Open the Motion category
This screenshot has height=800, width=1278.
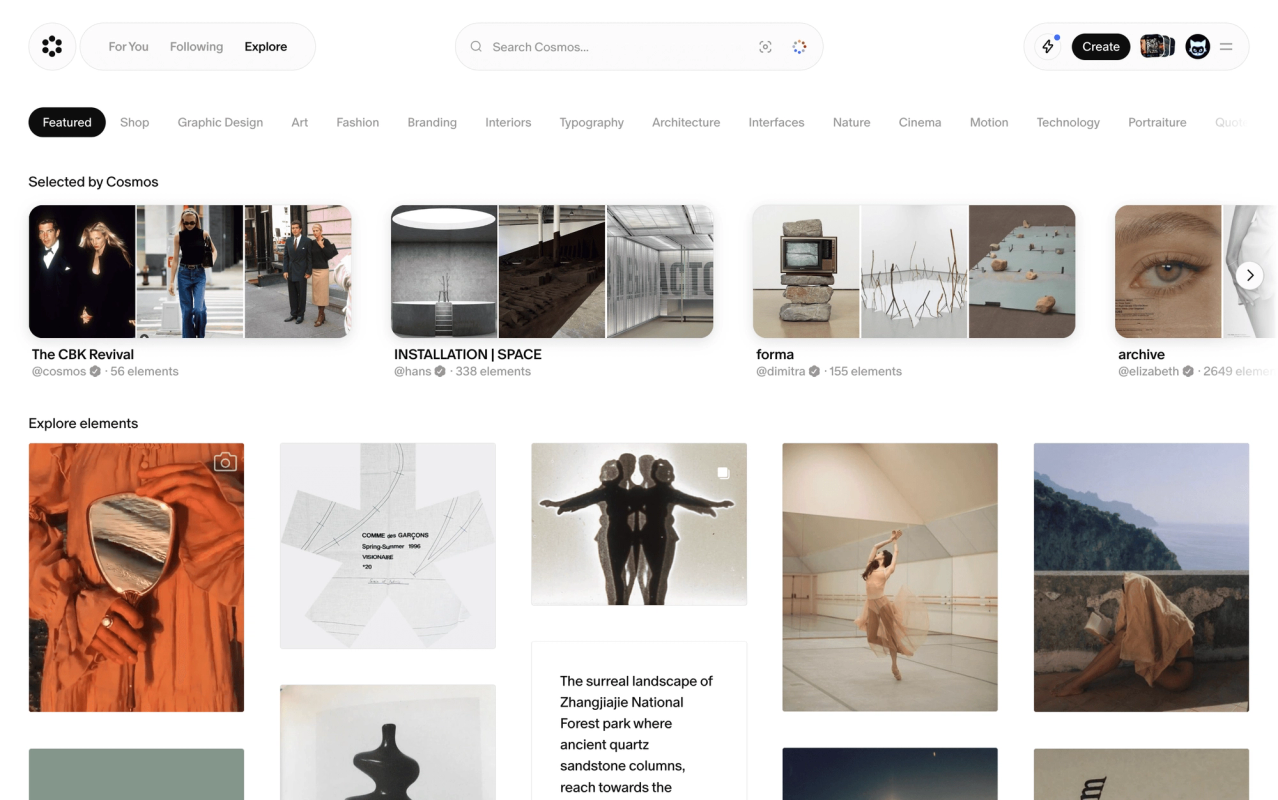[989, 122]
